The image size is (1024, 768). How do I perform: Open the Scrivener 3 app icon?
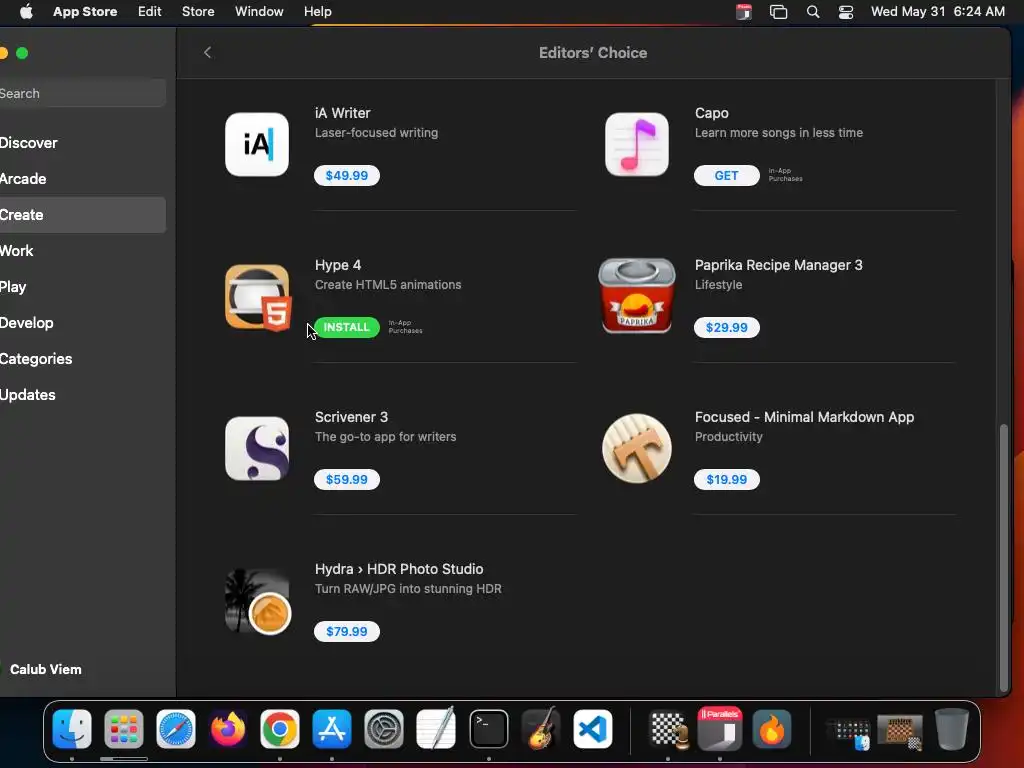[257, 449]
